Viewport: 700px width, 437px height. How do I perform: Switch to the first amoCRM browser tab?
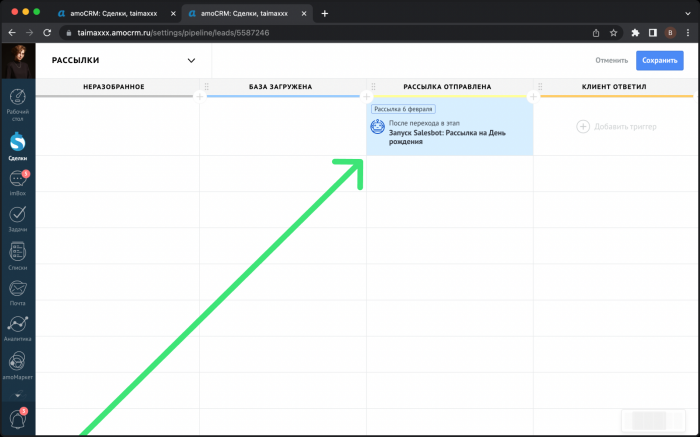pyautogui.click(x=110, y=13)
